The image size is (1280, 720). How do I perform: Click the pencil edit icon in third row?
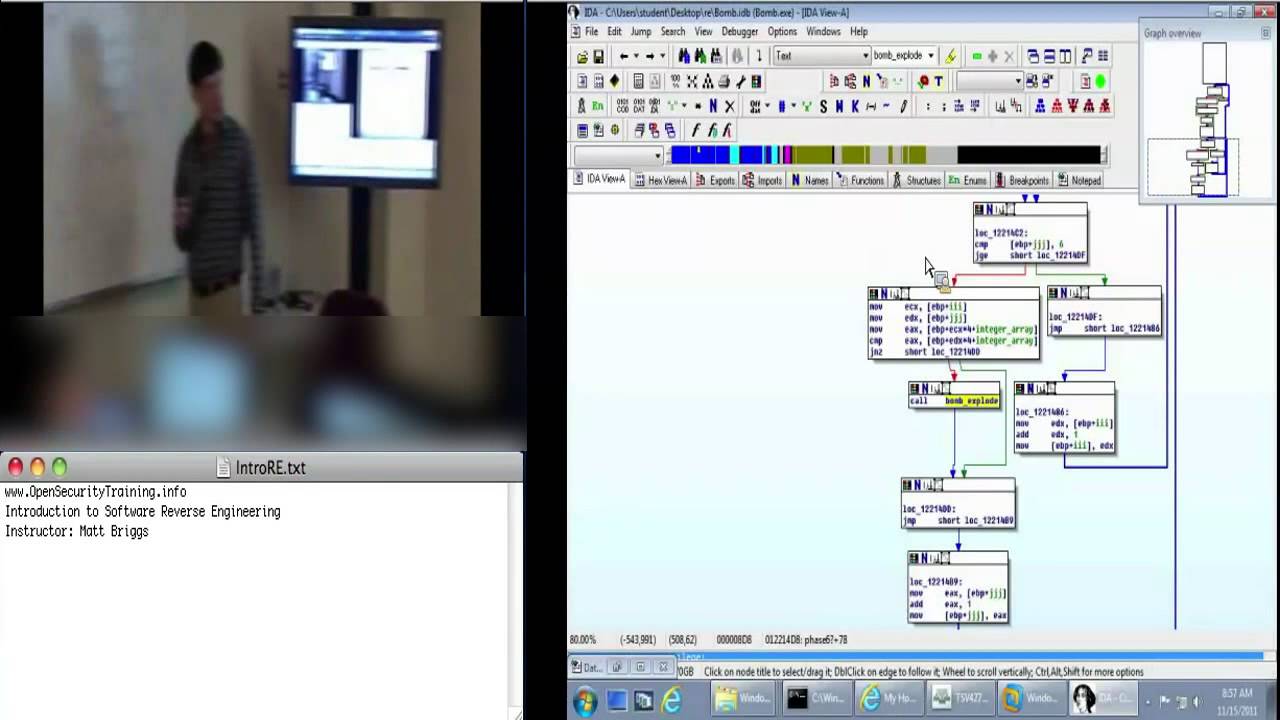click(904, 106)
